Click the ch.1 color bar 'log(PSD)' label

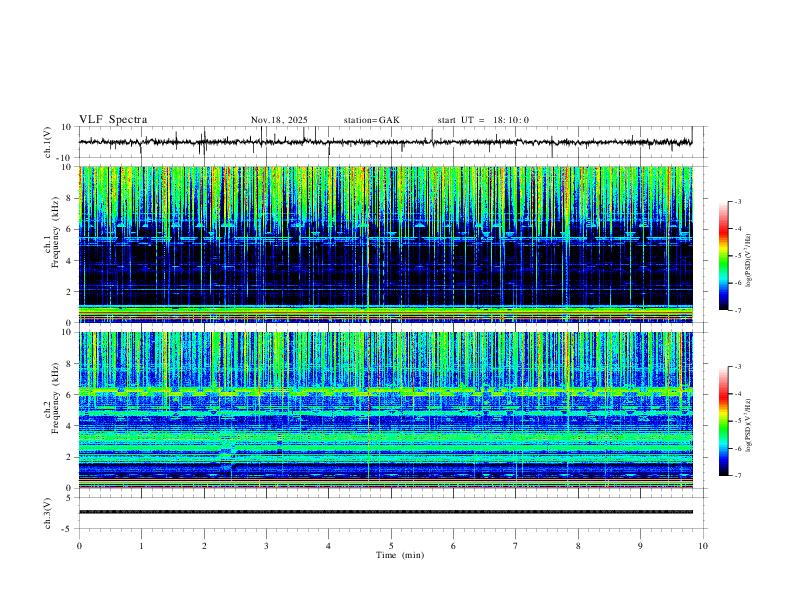749,261
